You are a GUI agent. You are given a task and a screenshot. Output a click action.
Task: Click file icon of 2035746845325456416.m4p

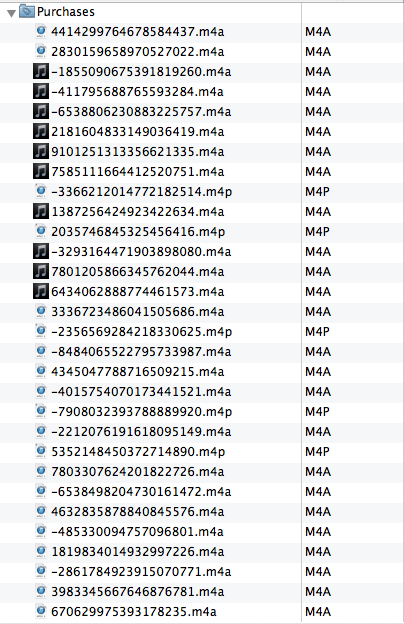(41, 231)
